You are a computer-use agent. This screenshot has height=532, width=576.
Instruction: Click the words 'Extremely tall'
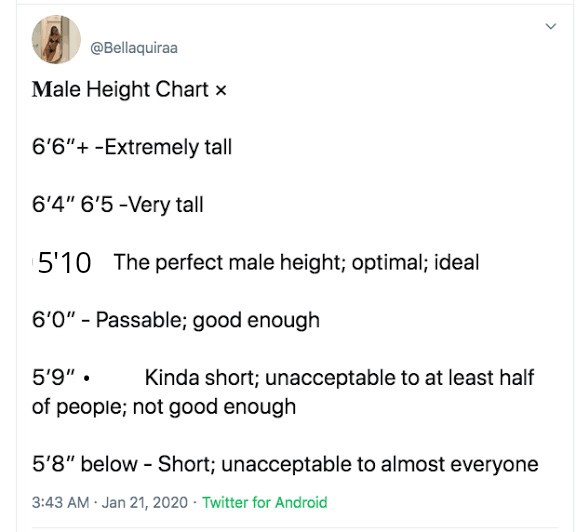pyautogui.click(x=168, y=147)
